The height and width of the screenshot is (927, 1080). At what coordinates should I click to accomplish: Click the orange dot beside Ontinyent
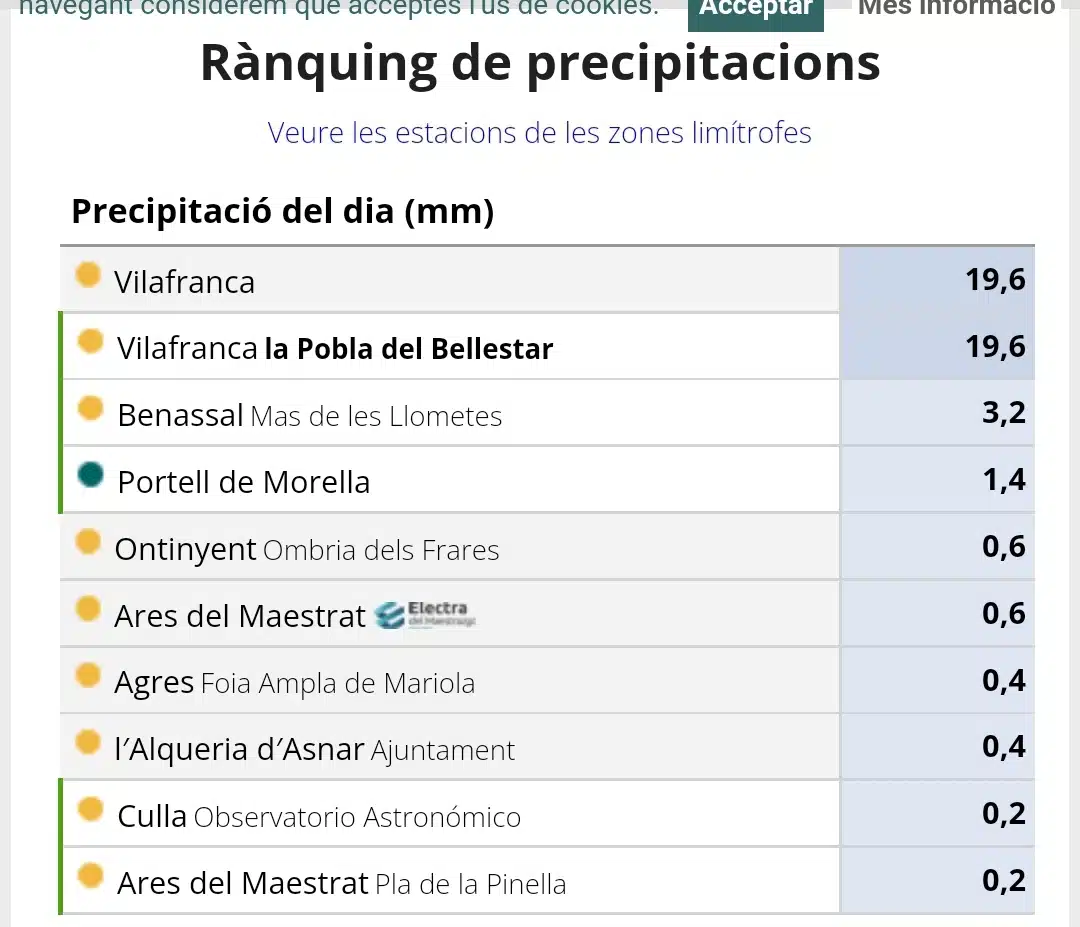[x=88, y=541]
